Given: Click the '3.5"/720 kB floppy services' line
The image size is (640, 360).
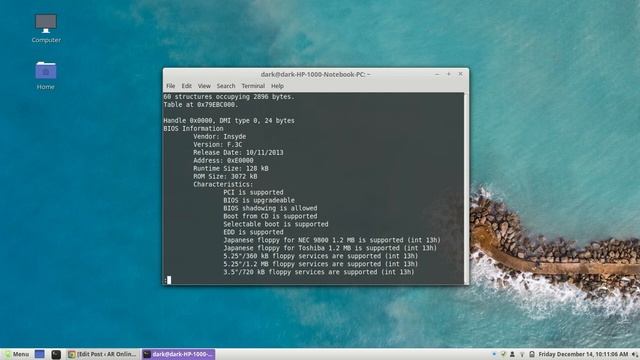Looking at the screenshot, I should 319,272.
